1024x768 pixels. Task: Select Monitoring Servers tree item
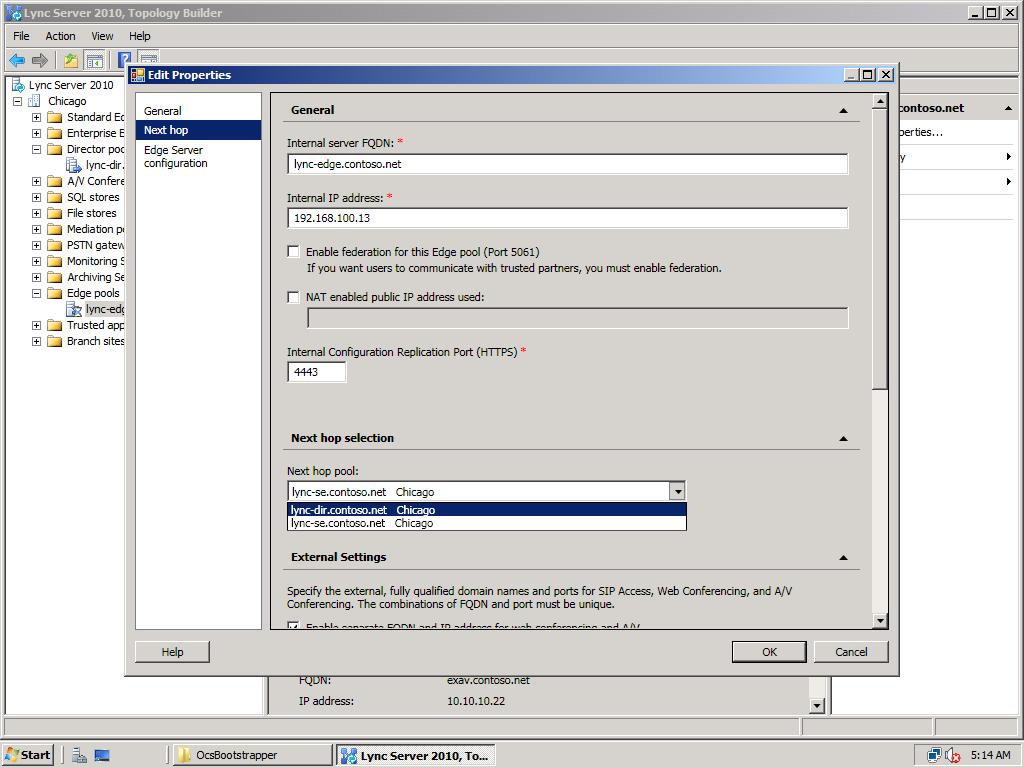[x=95, y=261]
